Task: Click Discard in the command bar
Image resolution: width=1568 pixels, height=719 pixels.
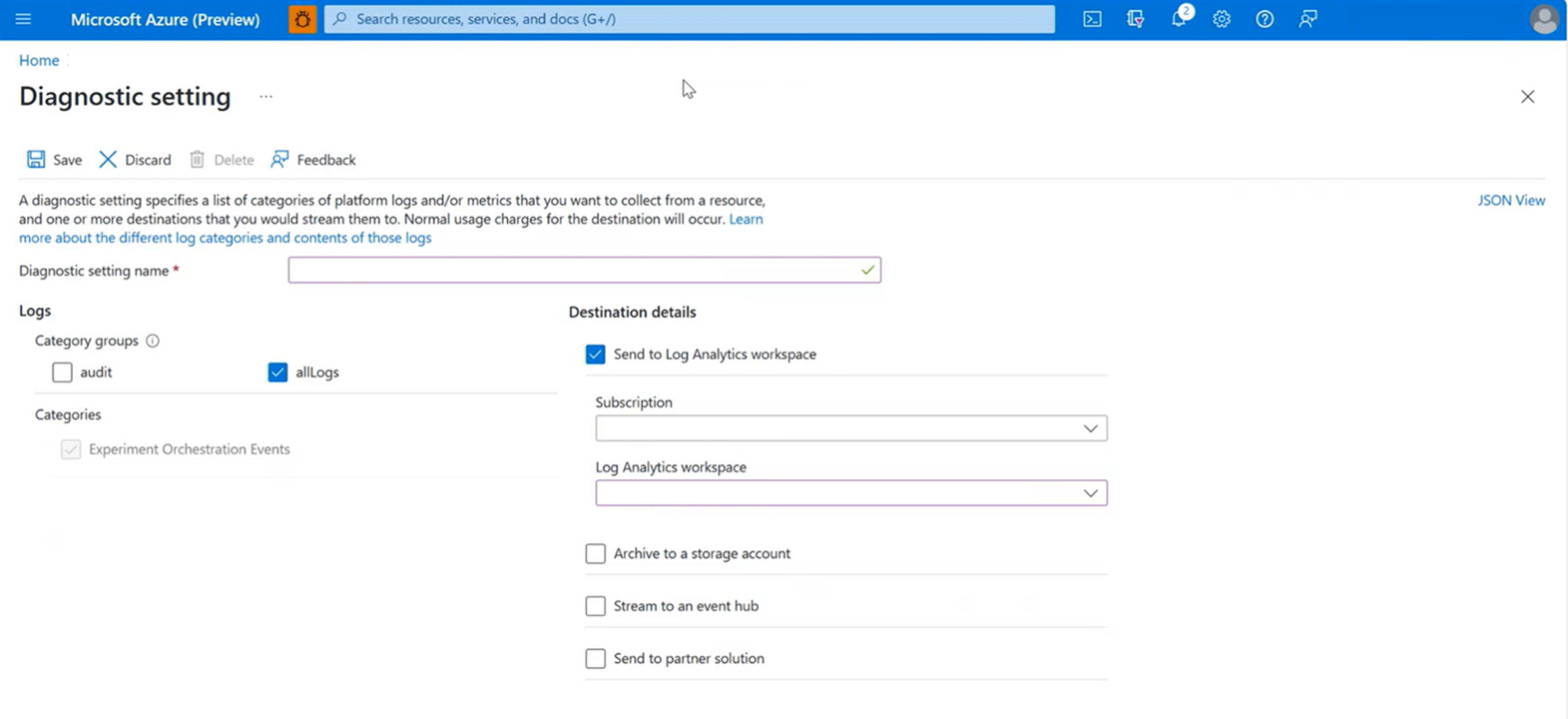Action: [x=136, y=160]
